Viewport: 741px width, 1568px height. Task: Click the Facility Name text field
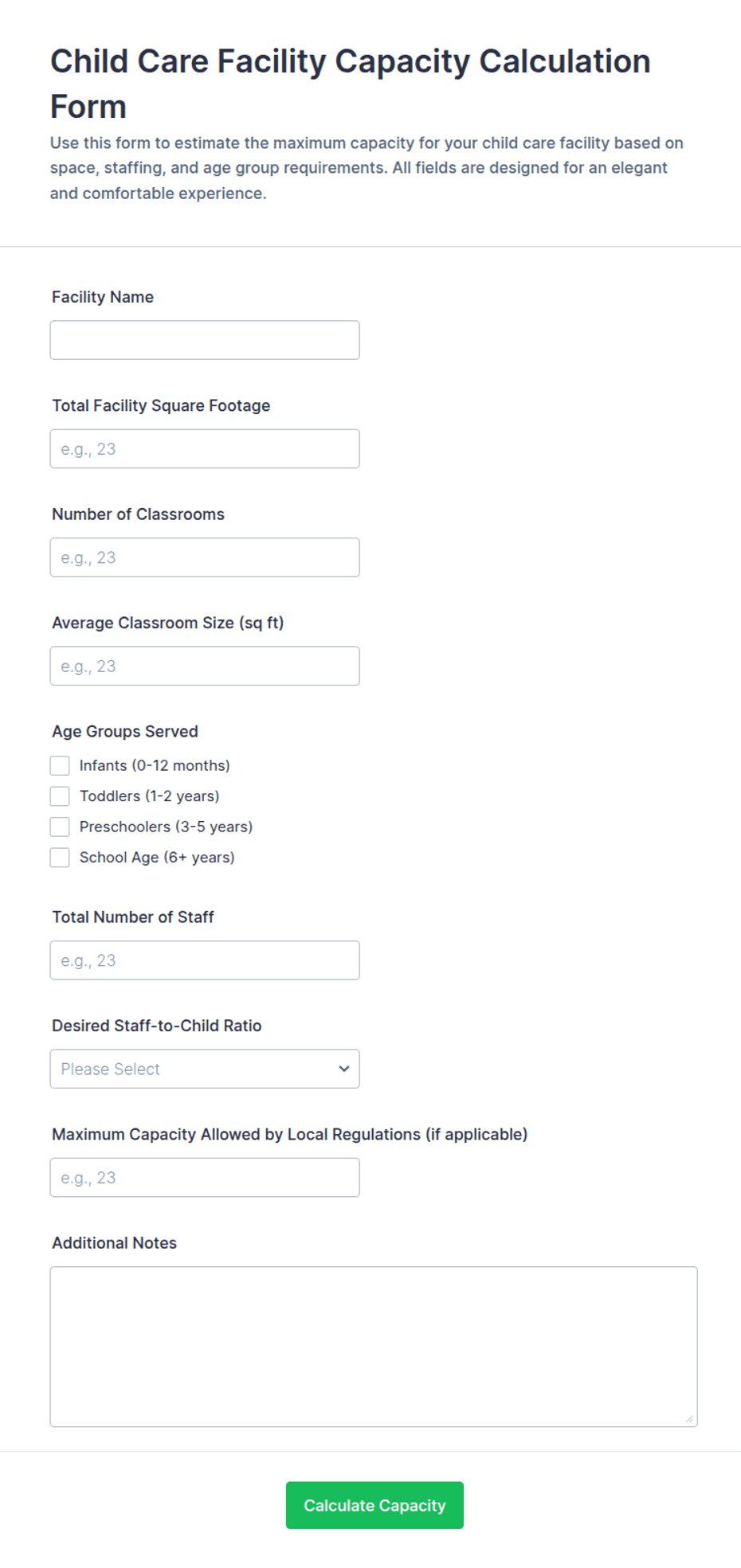tap(205, 340)
